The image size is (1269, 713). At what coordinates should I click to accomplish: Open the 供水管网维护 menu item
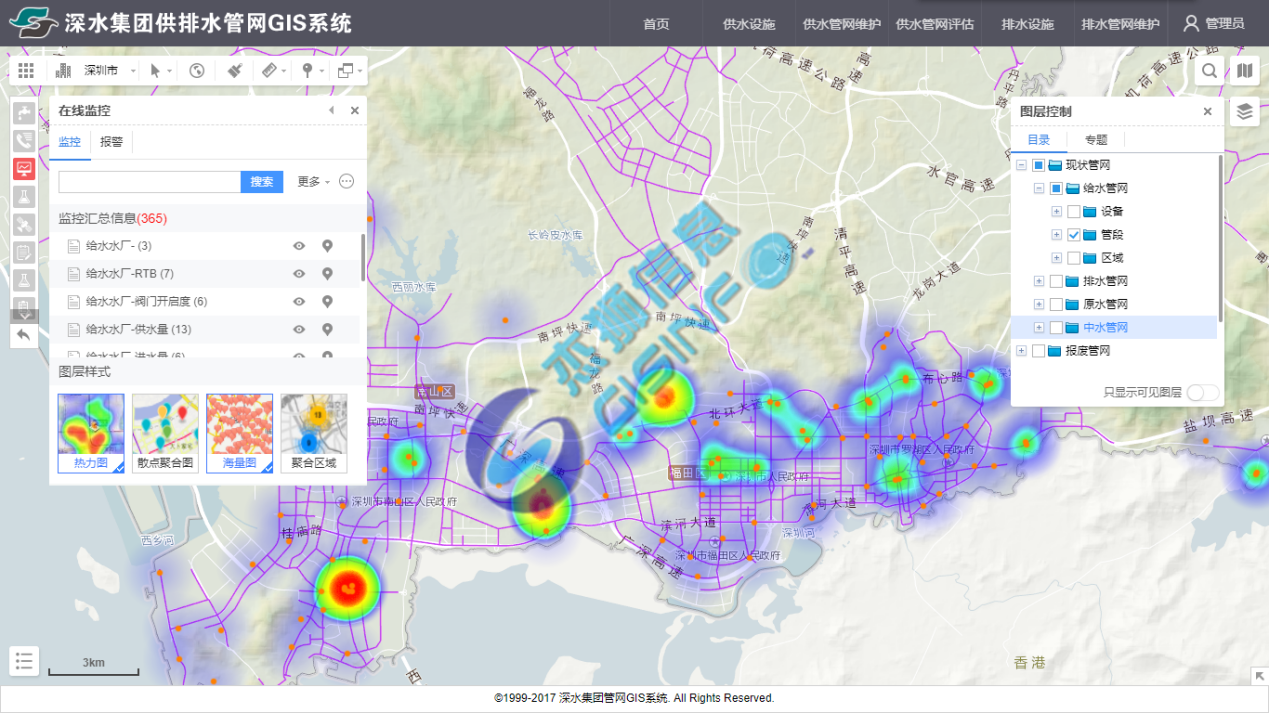[x=841, y=24]
